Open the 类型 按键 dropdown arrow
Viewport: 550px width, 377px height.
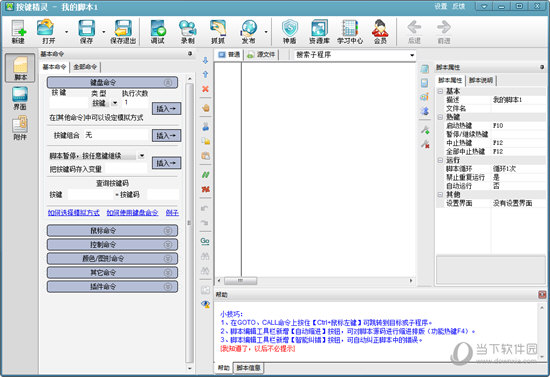115,103
